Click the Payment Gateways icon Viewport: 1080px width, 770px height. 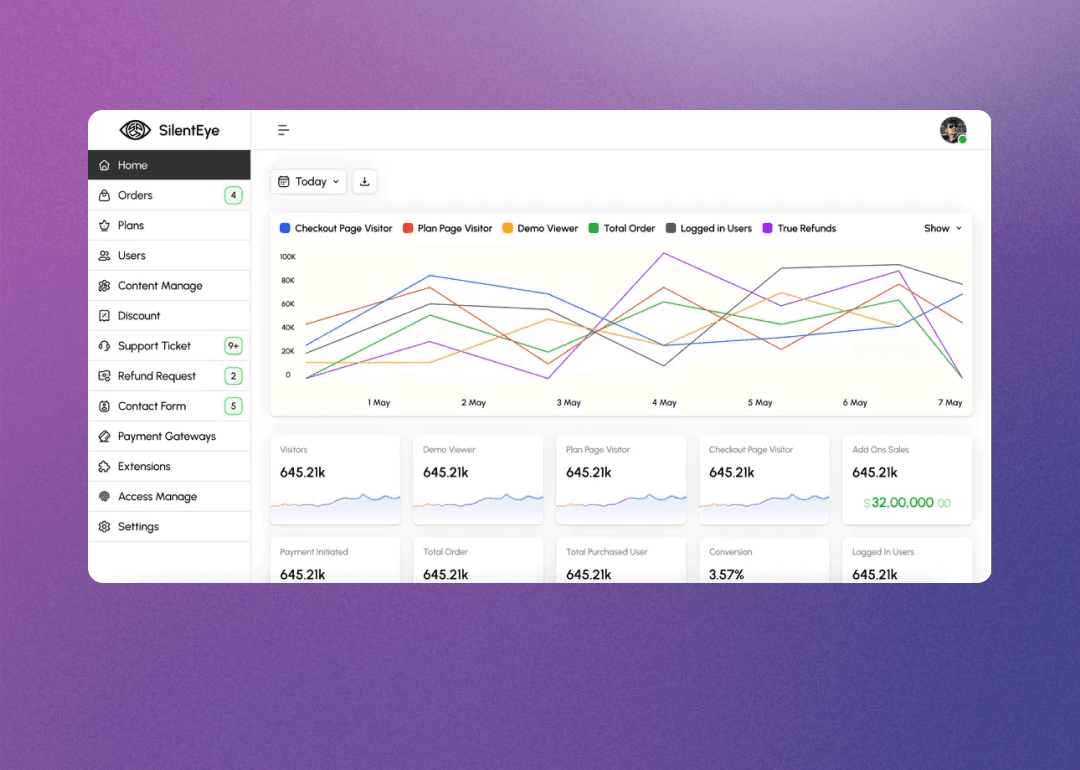(x=104, y=437)
